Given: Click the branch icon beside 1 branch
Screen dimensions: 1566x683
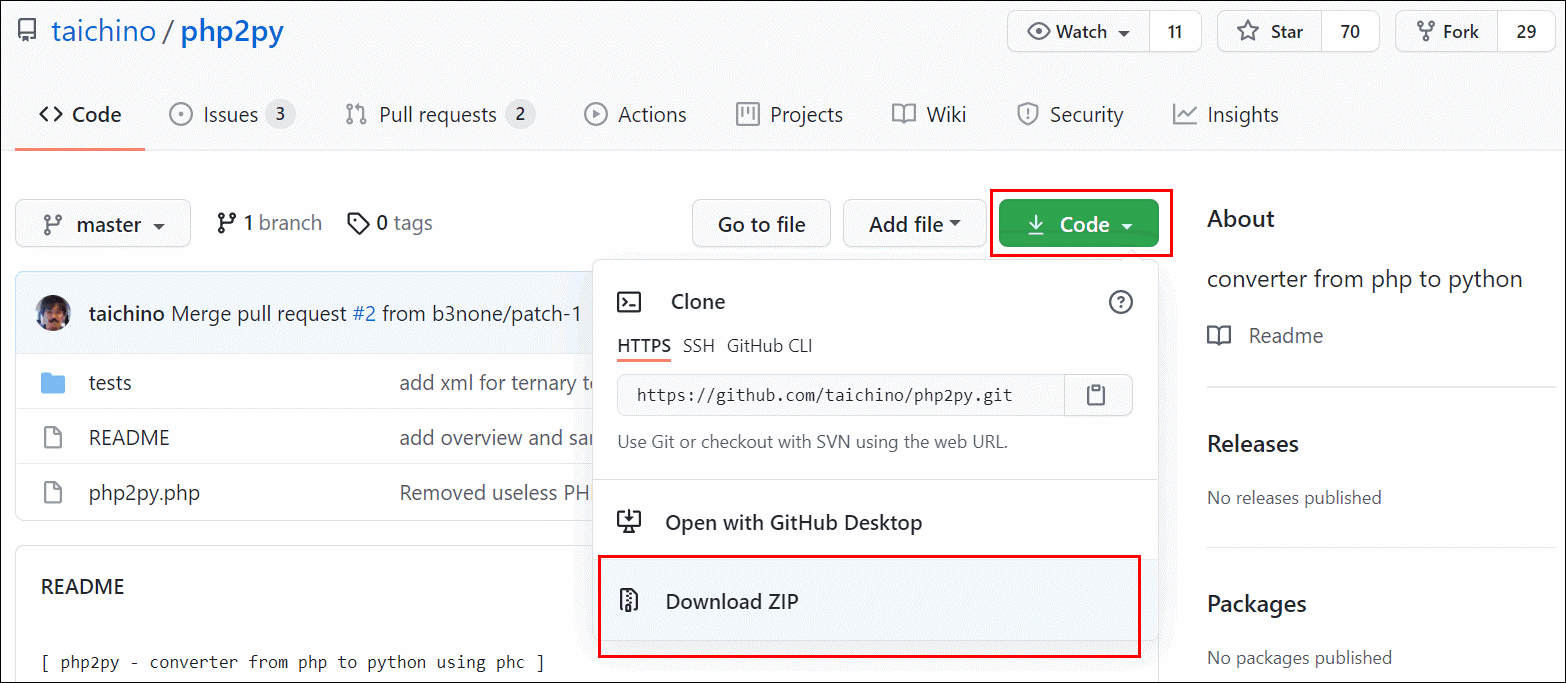Looking at the screenshot, I should [x=226, y=223].
